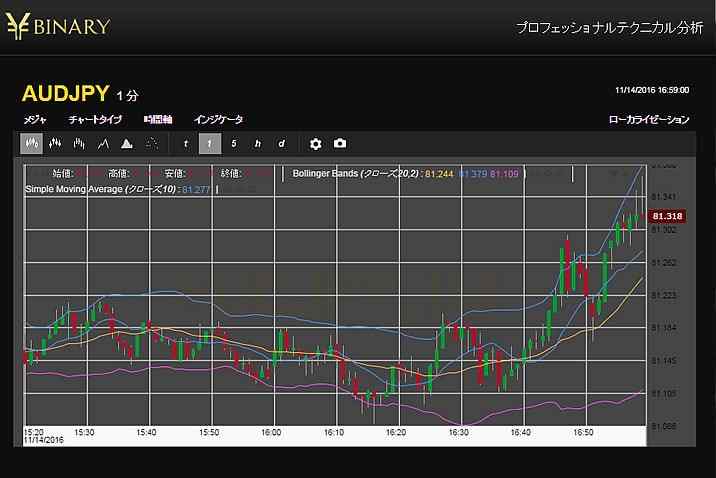This screenshot has height=478, width=716.
Task: Click the 16:50 time axis label
Action: (583, 432)
